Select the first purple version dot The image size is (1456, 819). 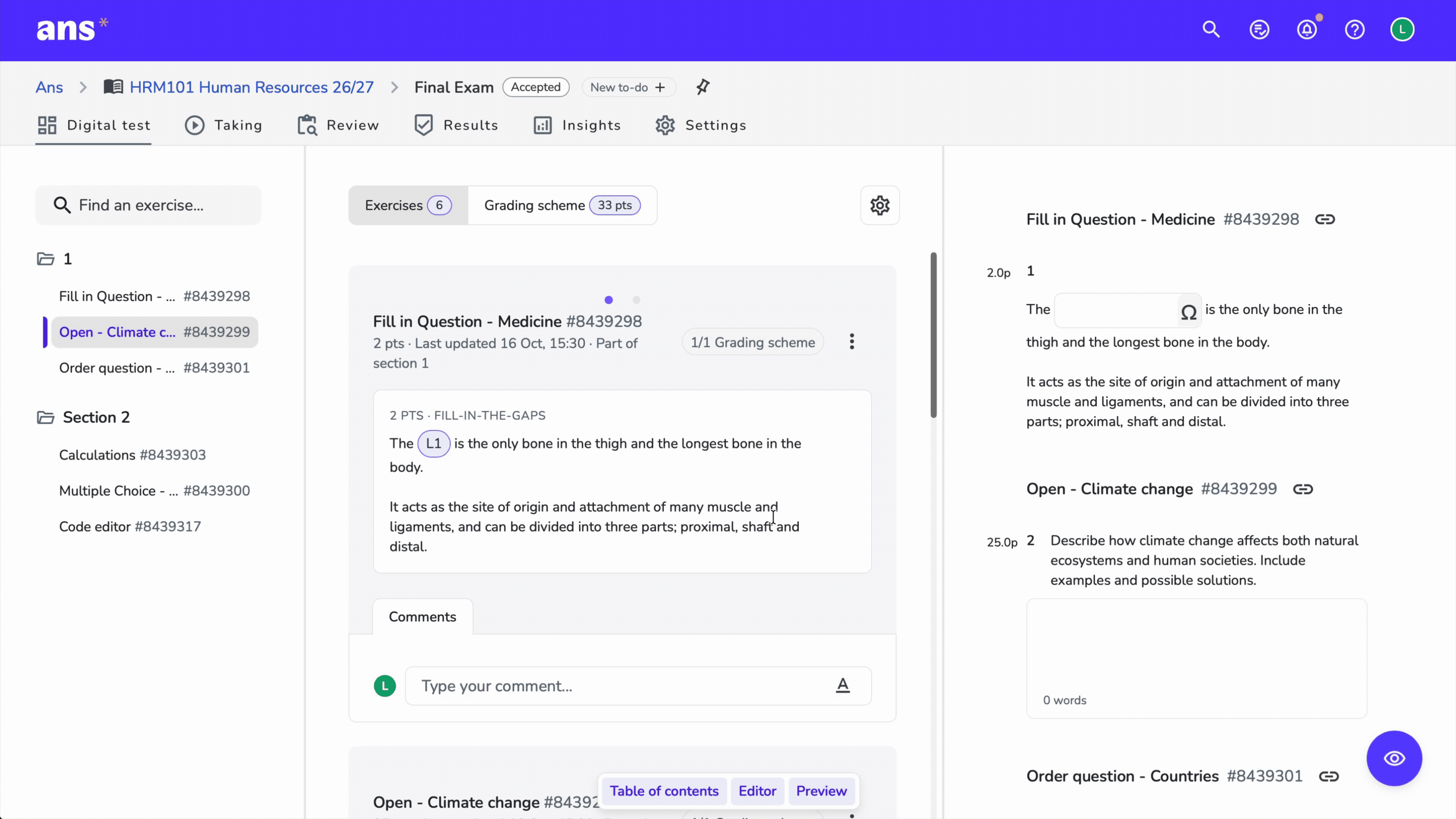609,300
